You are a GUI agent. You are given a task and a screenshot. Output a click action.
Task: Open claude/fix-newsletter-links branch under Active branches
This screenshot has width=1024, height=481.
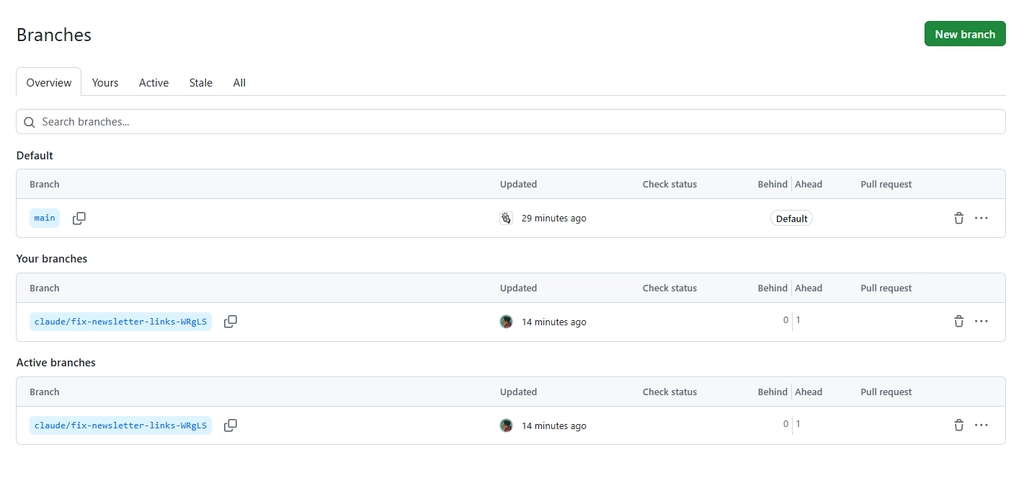pos(120,426)
